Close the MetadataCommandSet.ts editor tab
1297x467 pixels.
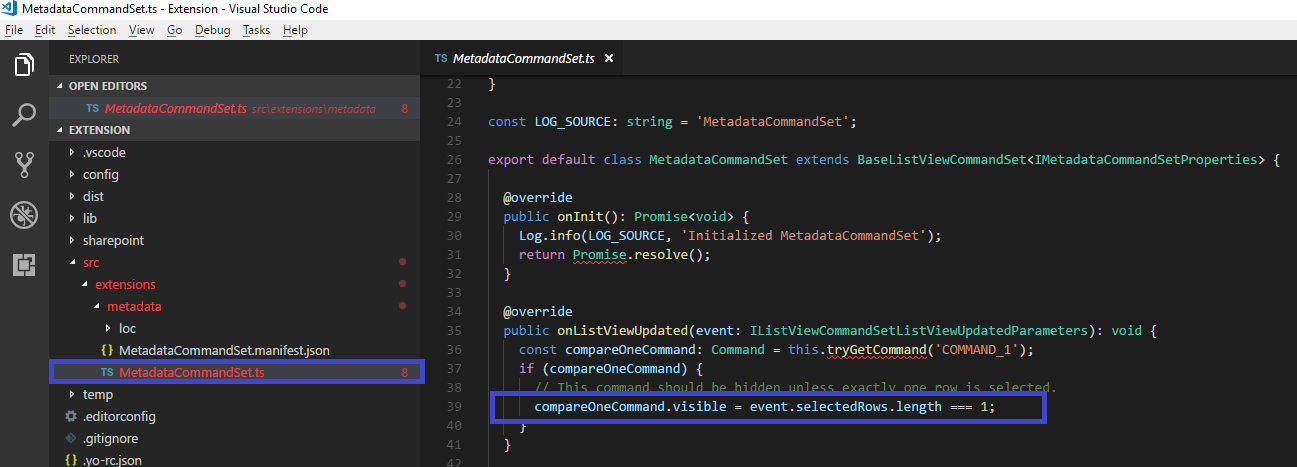608,59
